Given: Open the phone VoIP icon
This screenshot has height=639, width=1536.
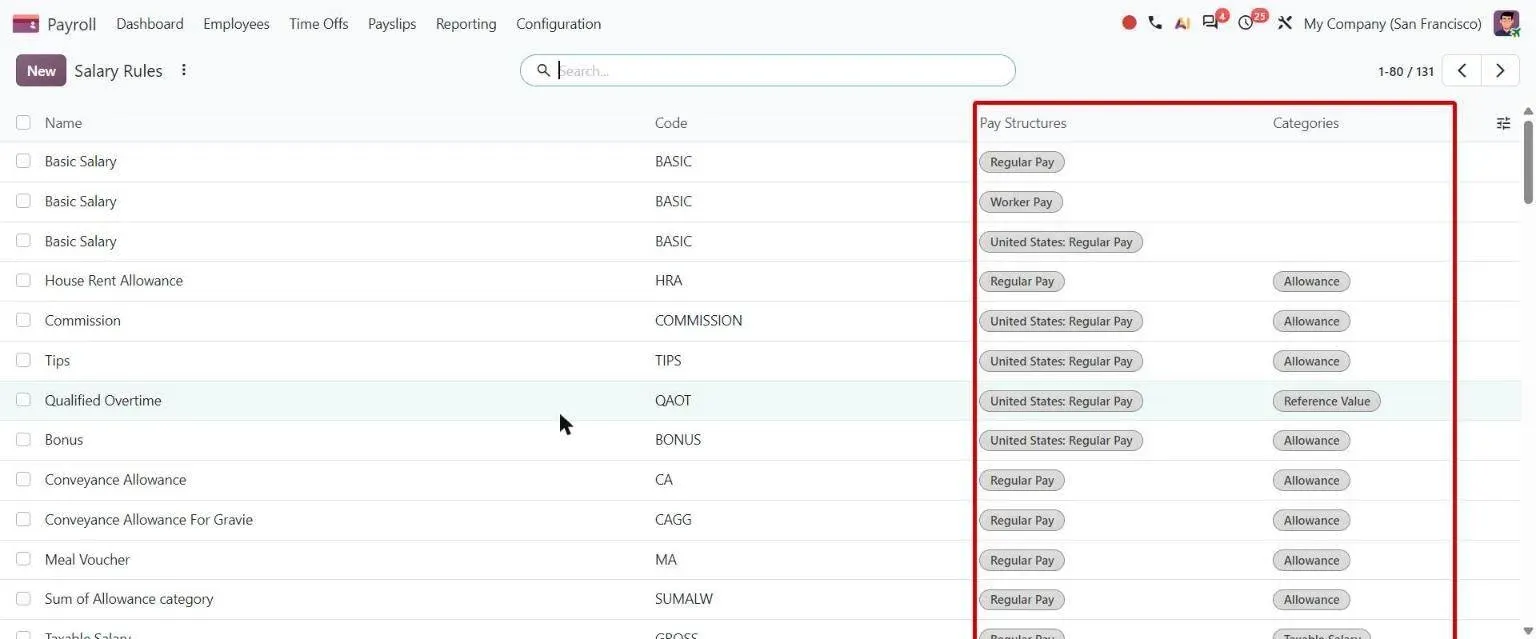Looking at the screenshot, I should pos(1155,23).
